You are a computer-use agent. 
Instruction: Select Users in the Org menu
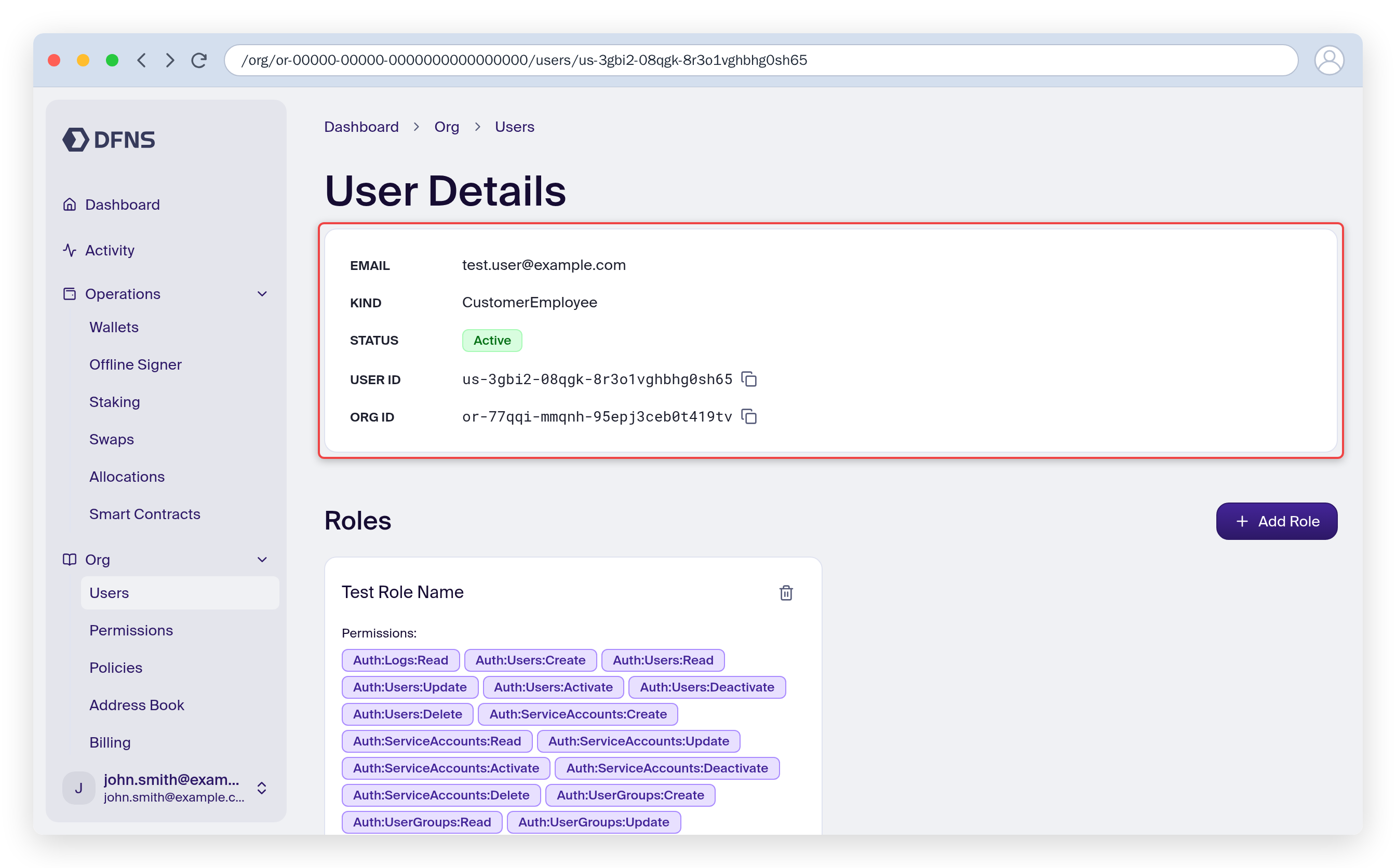click(x=180, y=593)
